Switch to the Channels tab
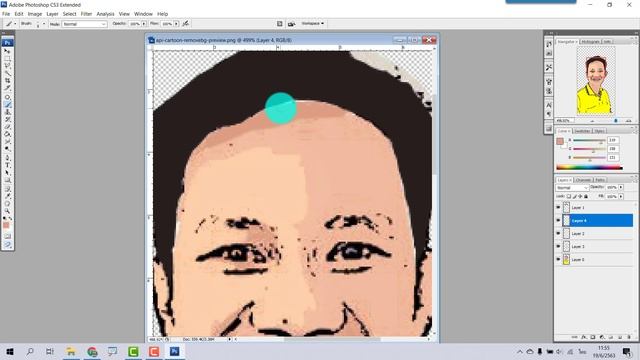The height and width of the screenshot is (360, 640). [583, 180]
